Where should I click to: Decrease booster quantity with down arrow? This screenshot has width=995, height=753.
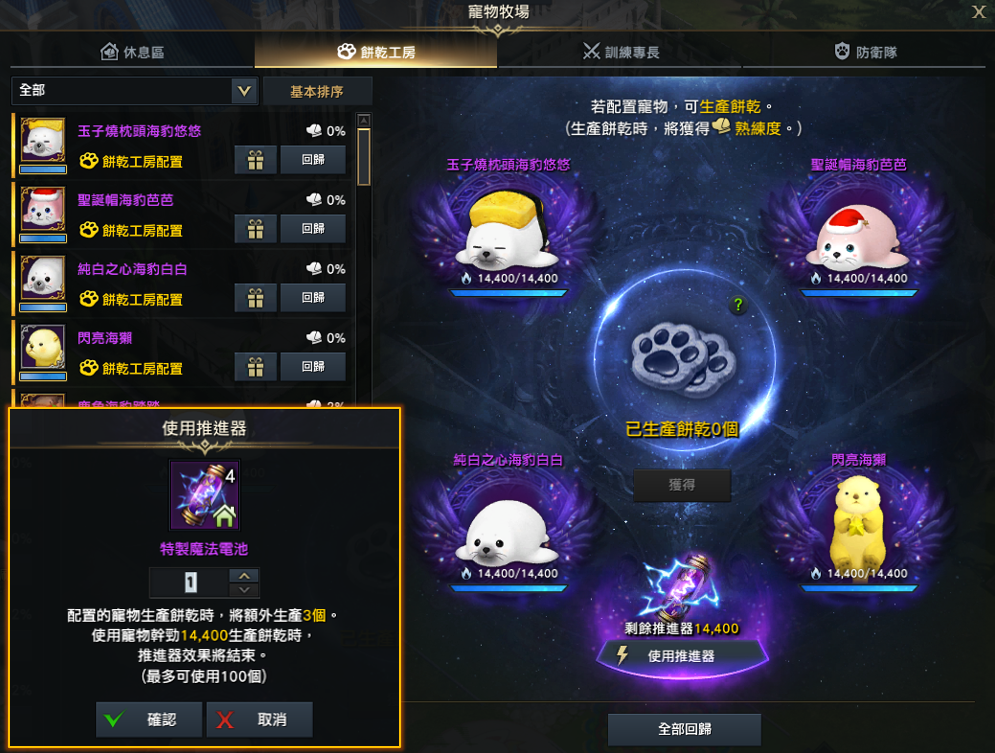[x=244, y=590]
